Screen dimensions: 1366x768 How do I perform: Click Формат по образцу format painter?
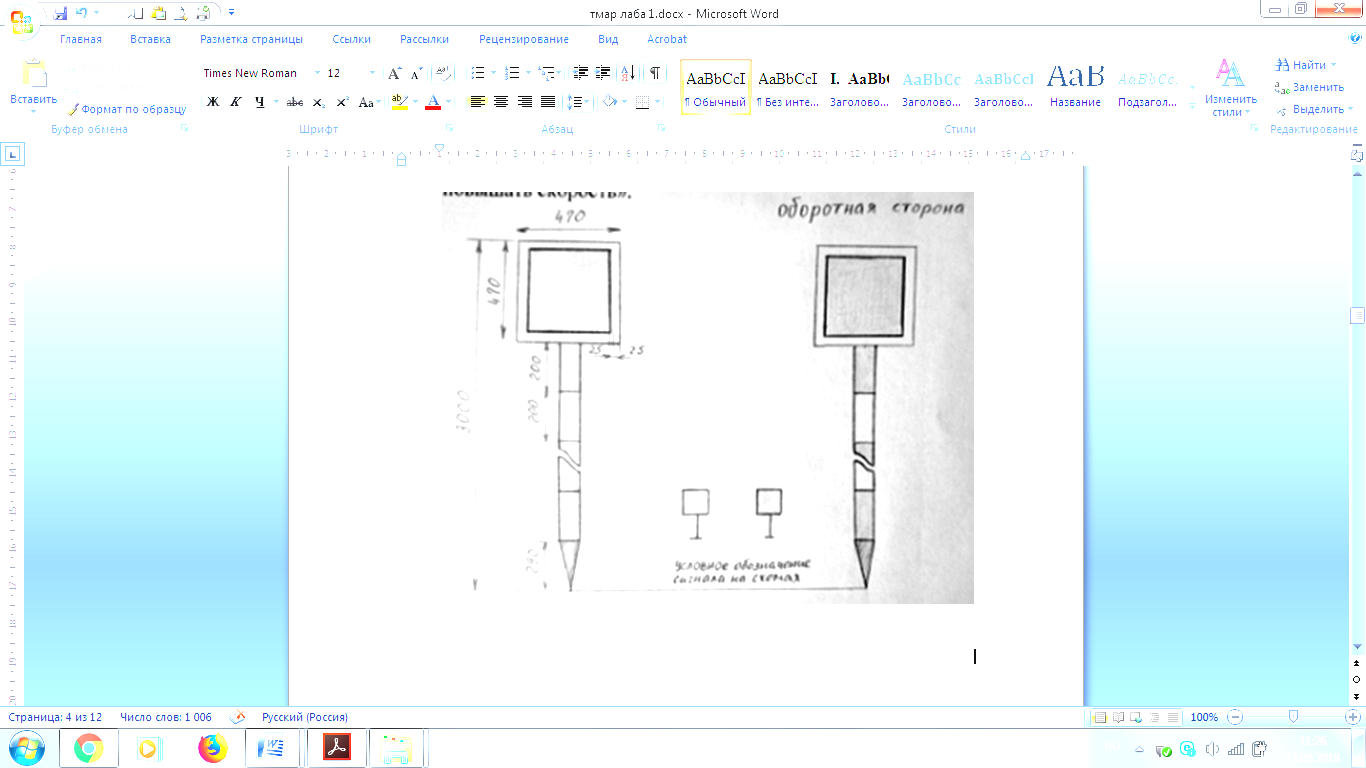point(127,109)
